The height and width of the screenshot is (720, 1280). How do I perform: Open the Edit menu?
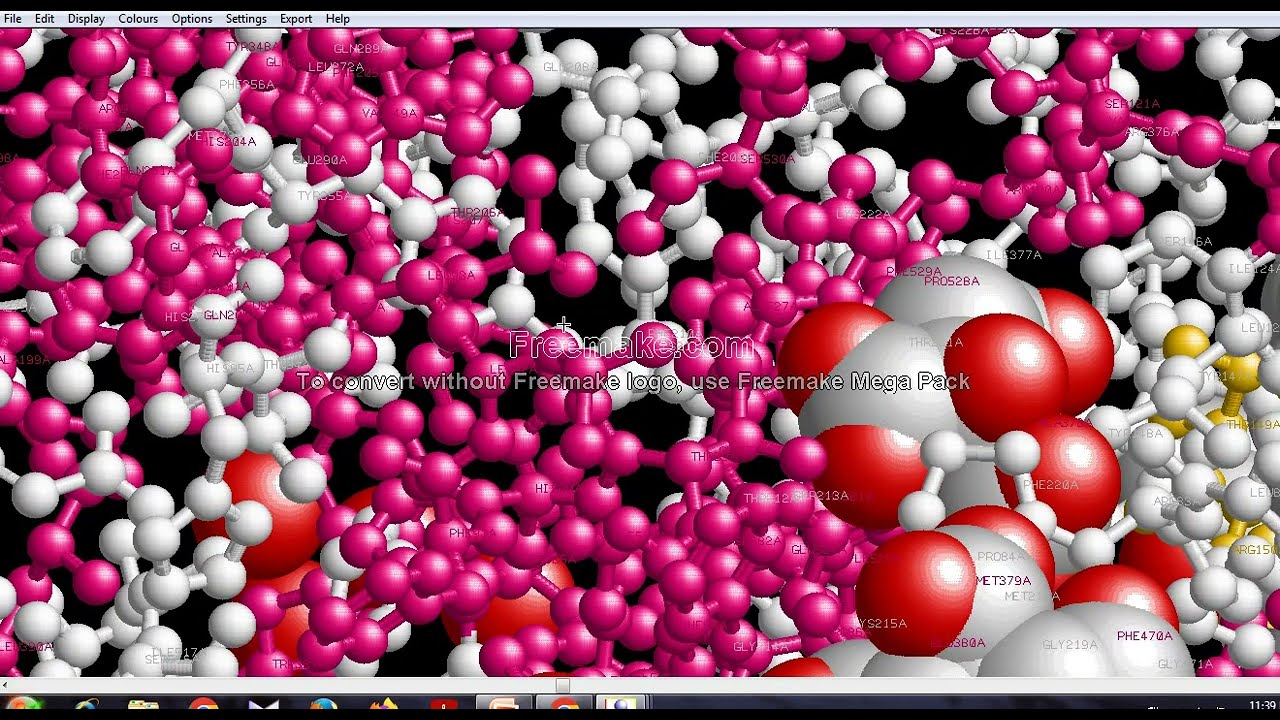pos(45,19)
